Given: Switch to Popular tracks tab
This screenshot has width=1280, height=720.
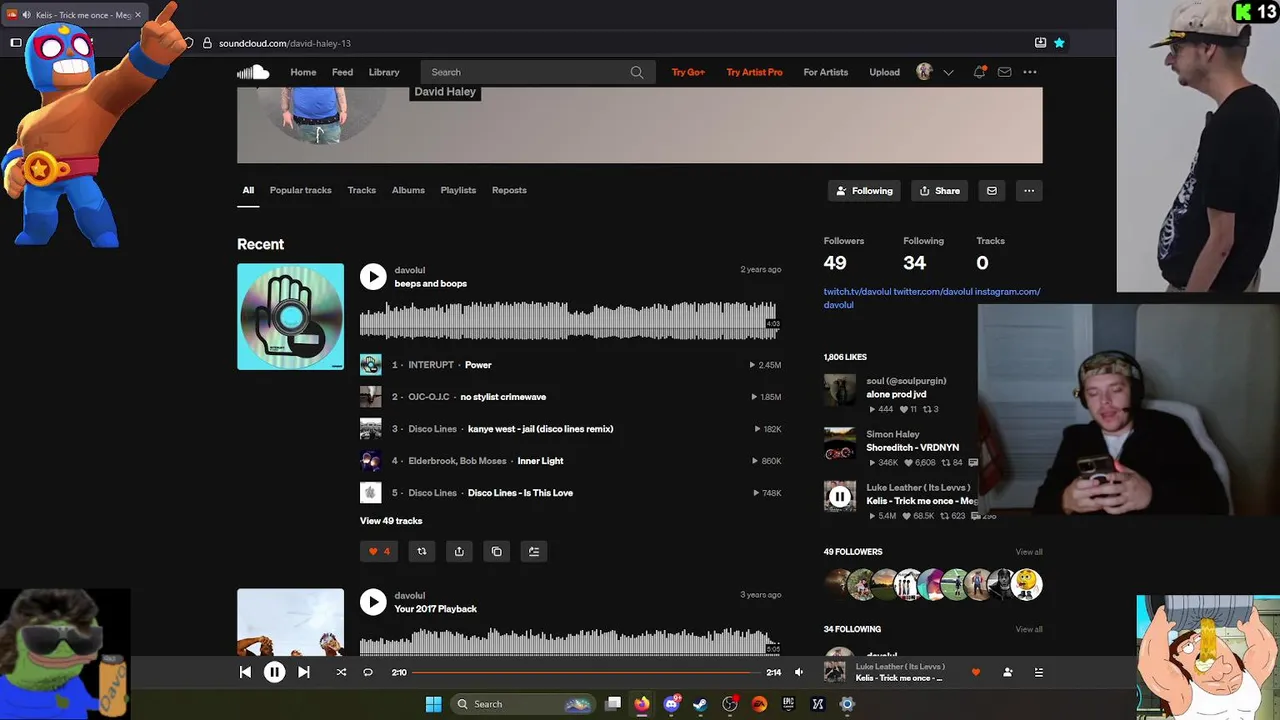Looking at the screenshot, I should [300, 190].
